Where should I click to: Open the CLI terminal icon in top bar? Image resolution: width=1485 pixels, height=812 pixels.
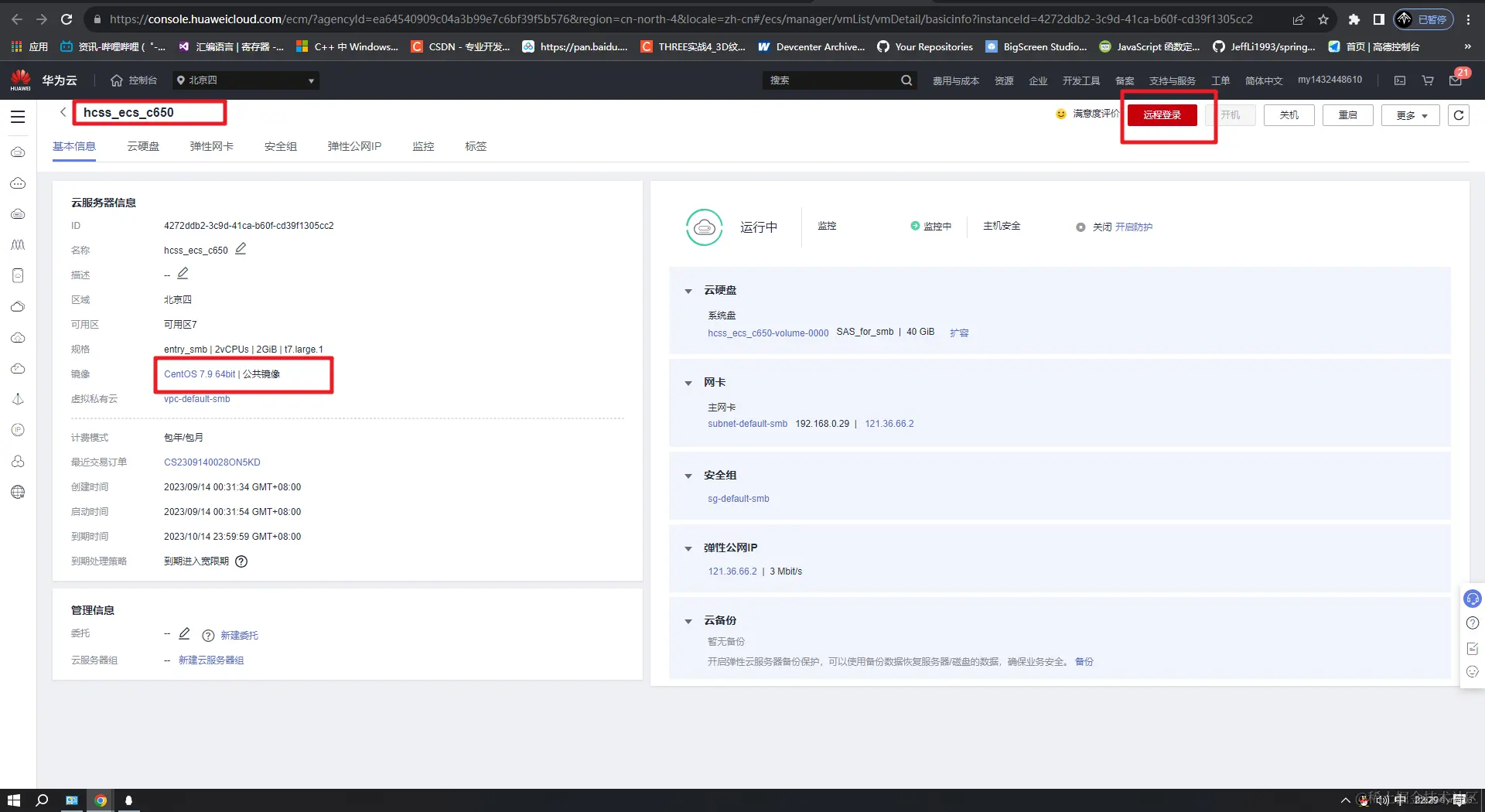[x=1399, y=80]
